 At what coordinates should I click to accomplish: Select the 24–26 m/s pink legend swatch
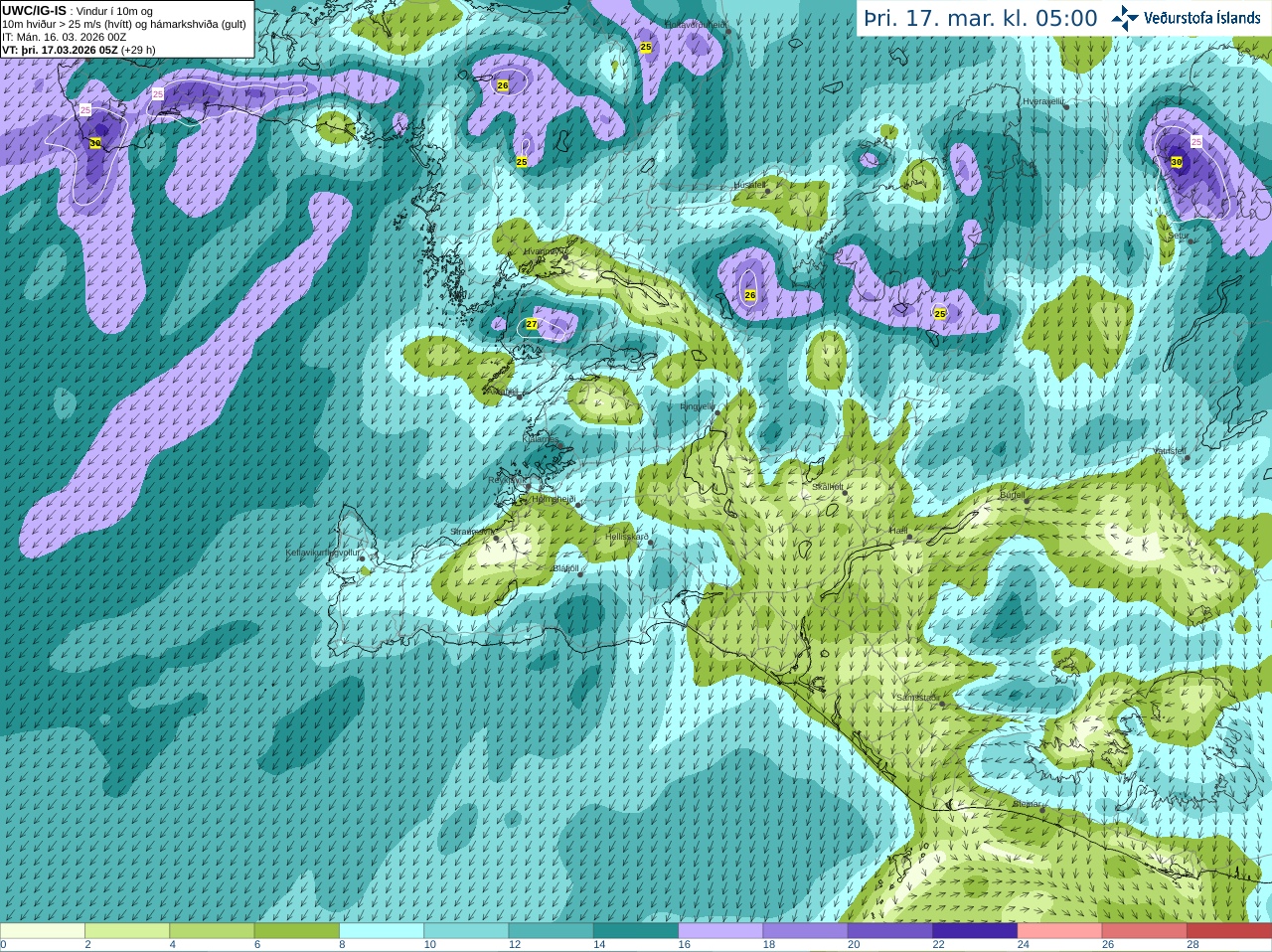point(1060,931)
